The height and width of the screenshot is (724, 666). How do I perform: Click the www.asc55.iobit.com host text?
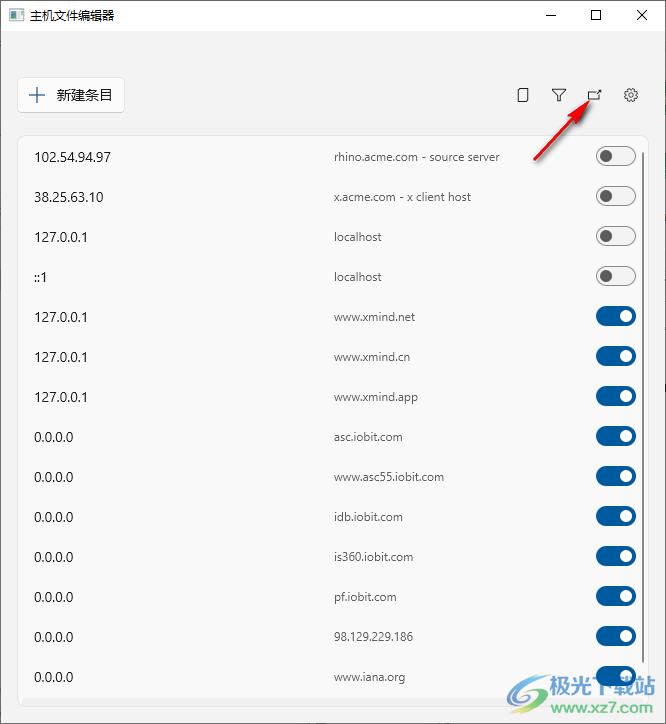(389, 477)
